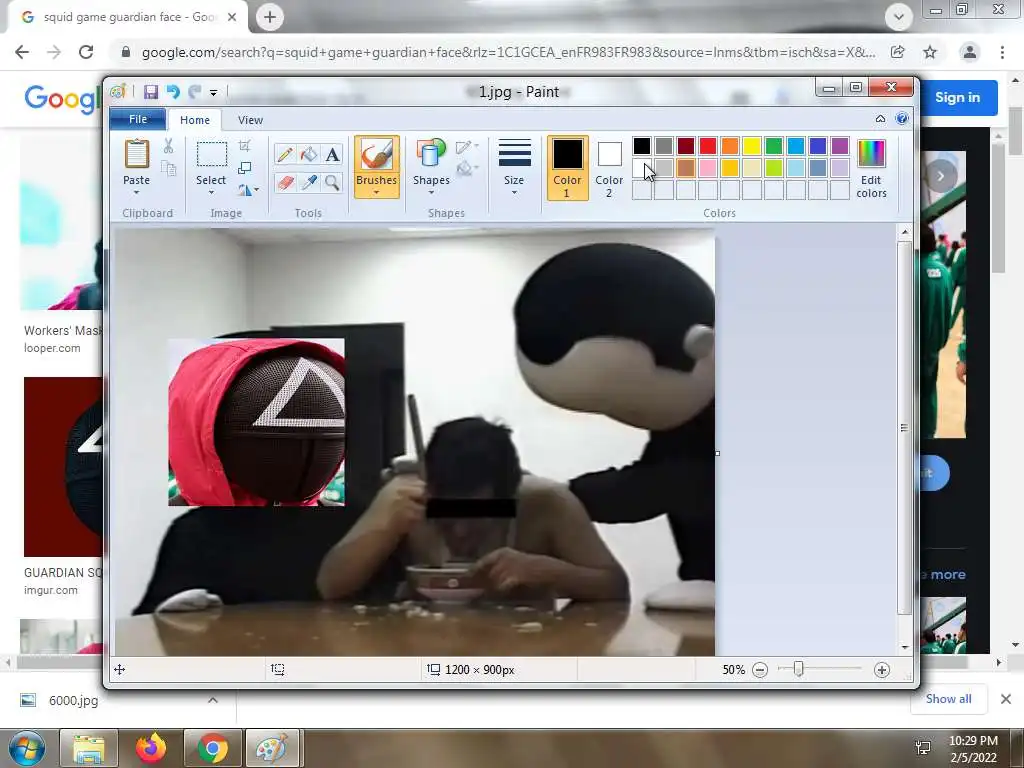Screen dimensions: 1024x768
Task: Select the Pencil tool in Paint
Action: (285, 154)
